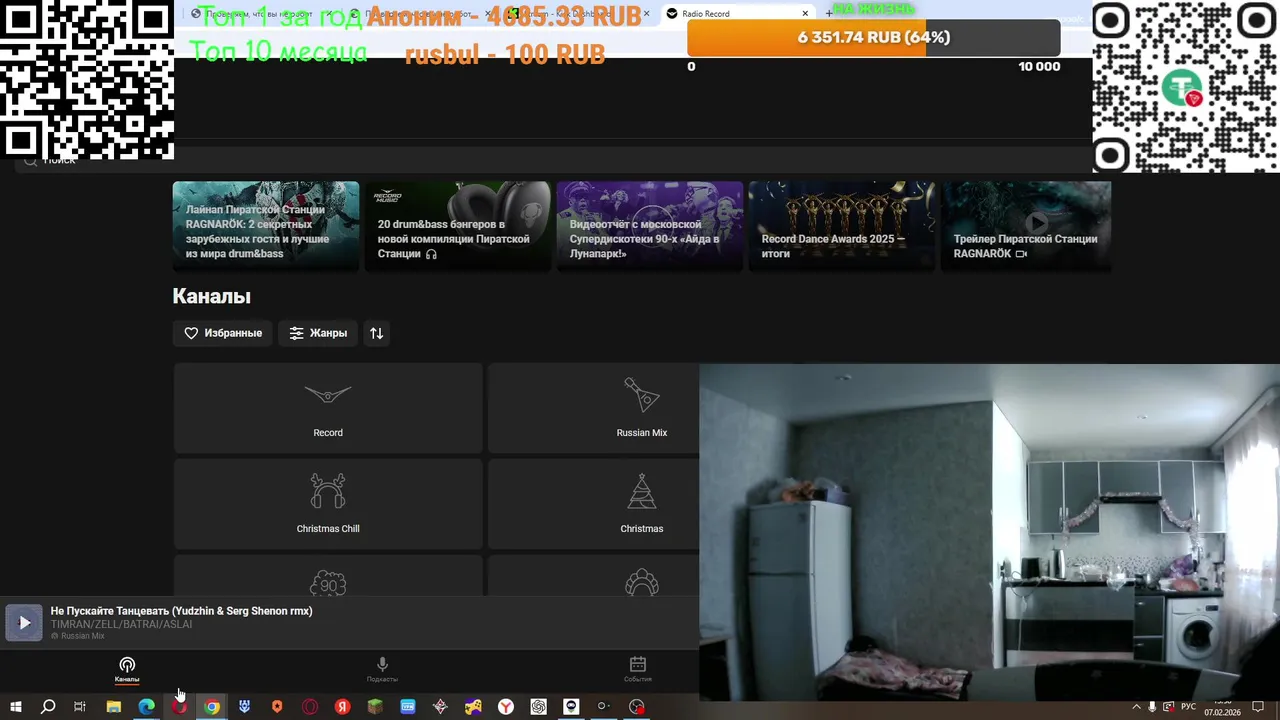Open the 90s channel tile
Image resolution: width=1280 pixels, height=720 pixels.
328,576
